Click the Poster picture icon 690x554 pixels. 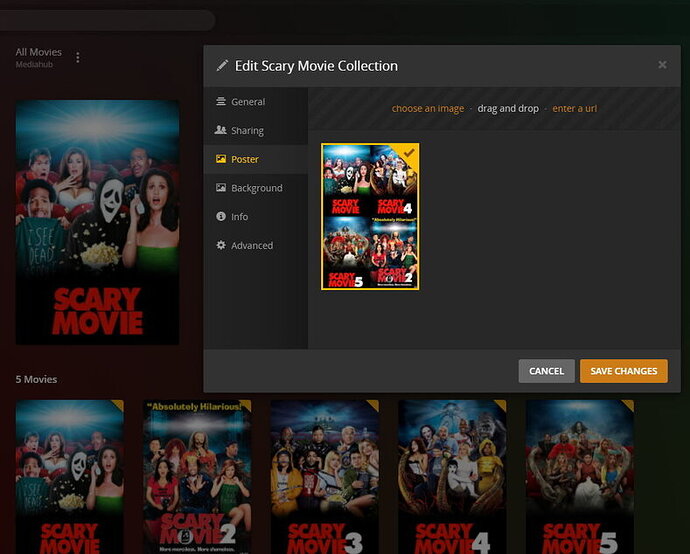[x=221, y=159]
